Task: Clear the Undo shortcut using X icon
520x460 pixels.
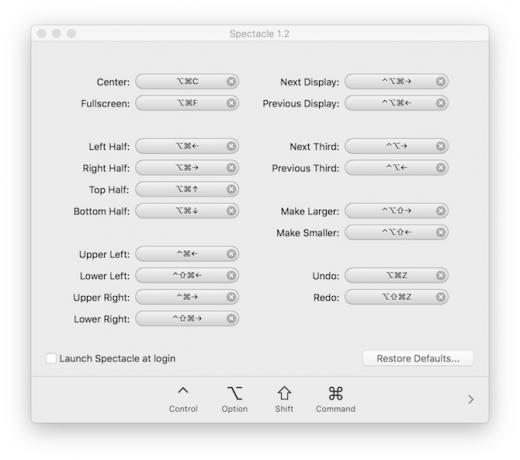Action: (x=440, y=275)
